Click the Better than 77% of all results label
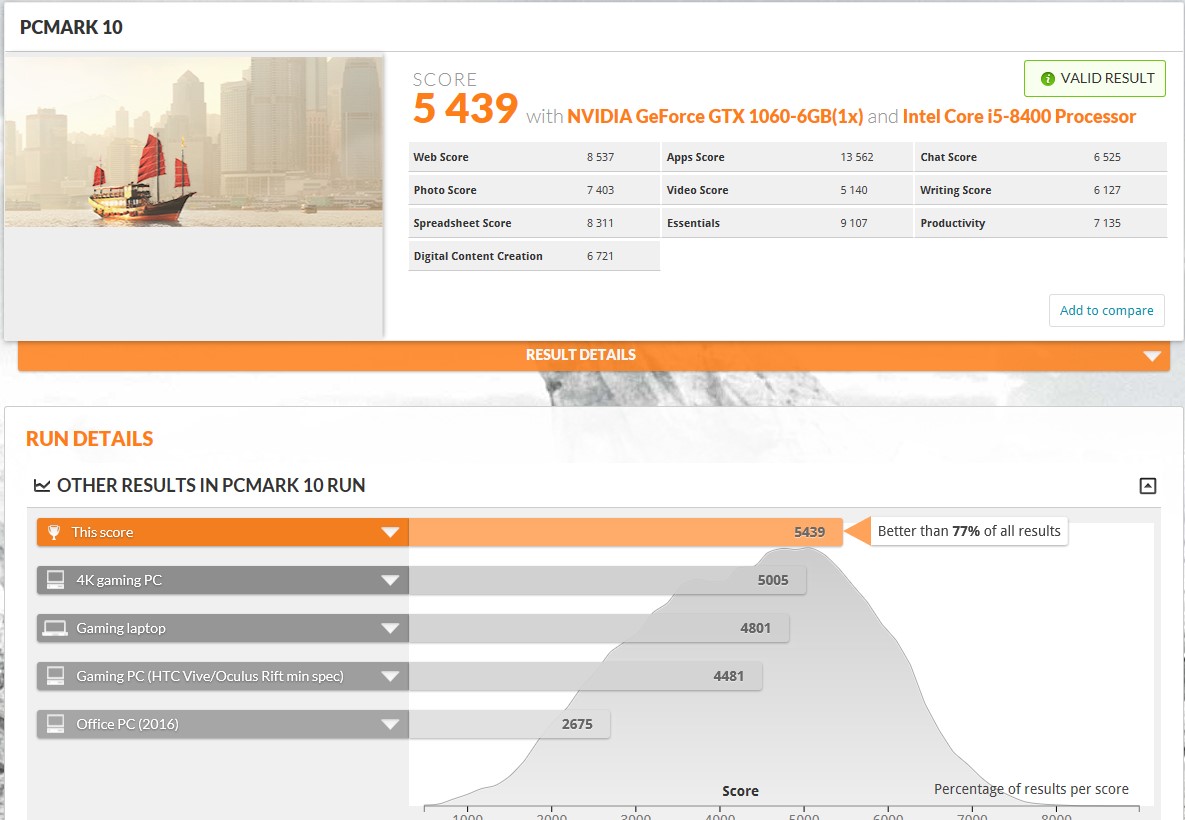The width and height of the screenshot is (1185, 820). click(969, 531)
